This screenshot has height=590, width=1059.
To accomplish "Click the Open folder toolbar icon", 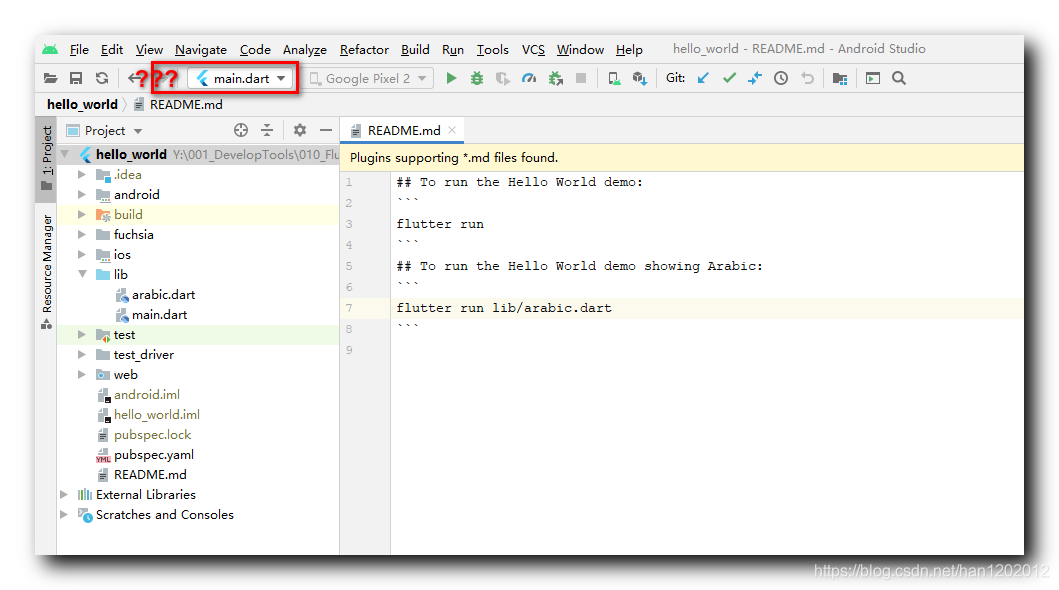I will (51, 78).
